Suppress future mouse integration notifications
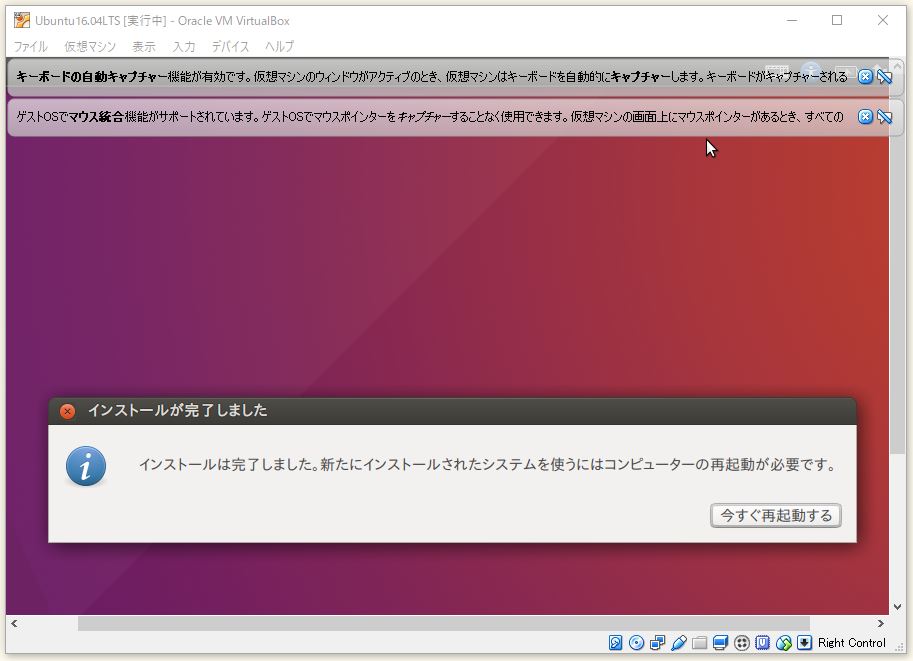The height and width of the screenshot is (661, 913). (x=884, y=116)
